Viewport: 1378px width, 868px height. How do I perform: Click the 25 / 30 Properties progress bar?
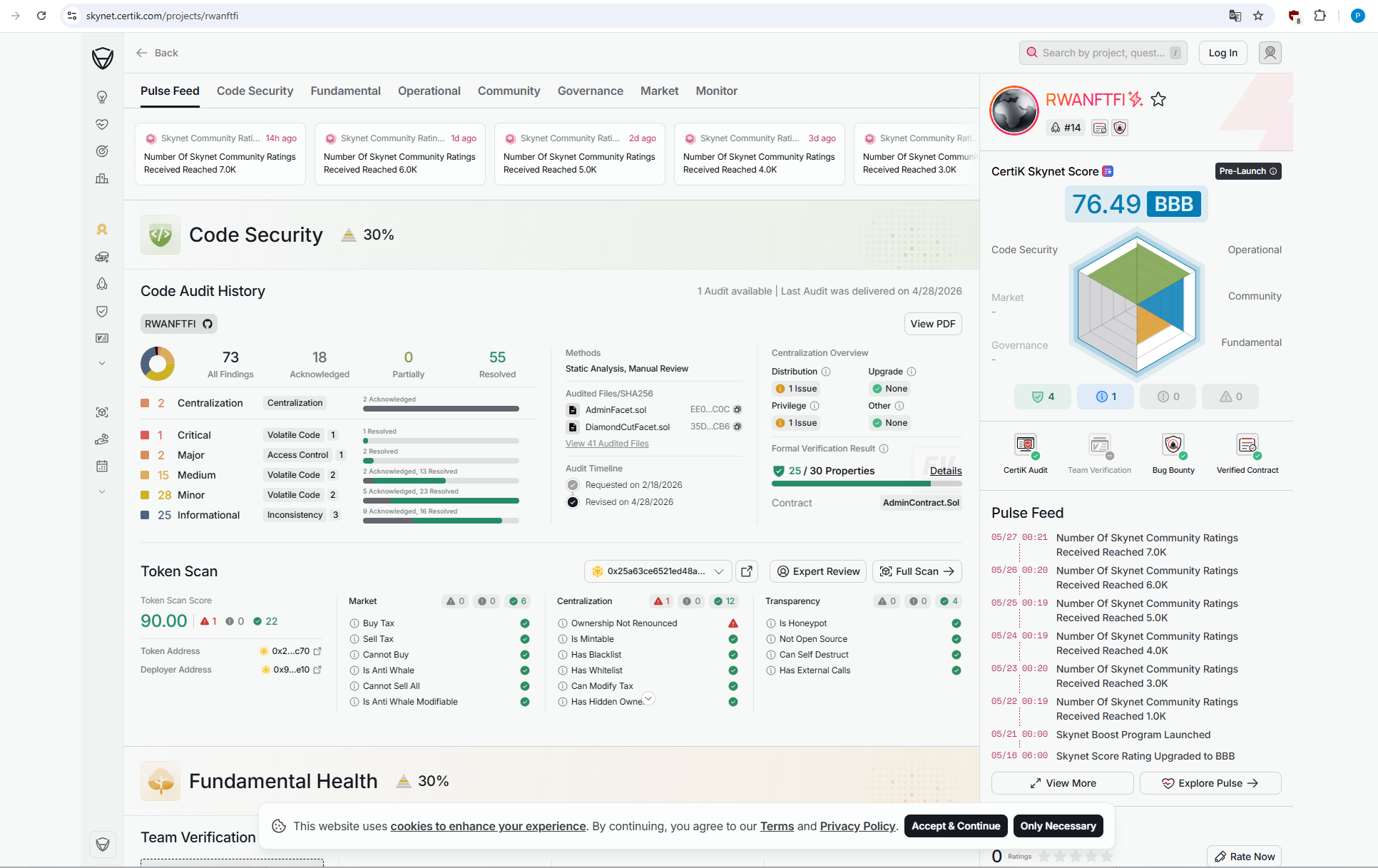(867, 484)
